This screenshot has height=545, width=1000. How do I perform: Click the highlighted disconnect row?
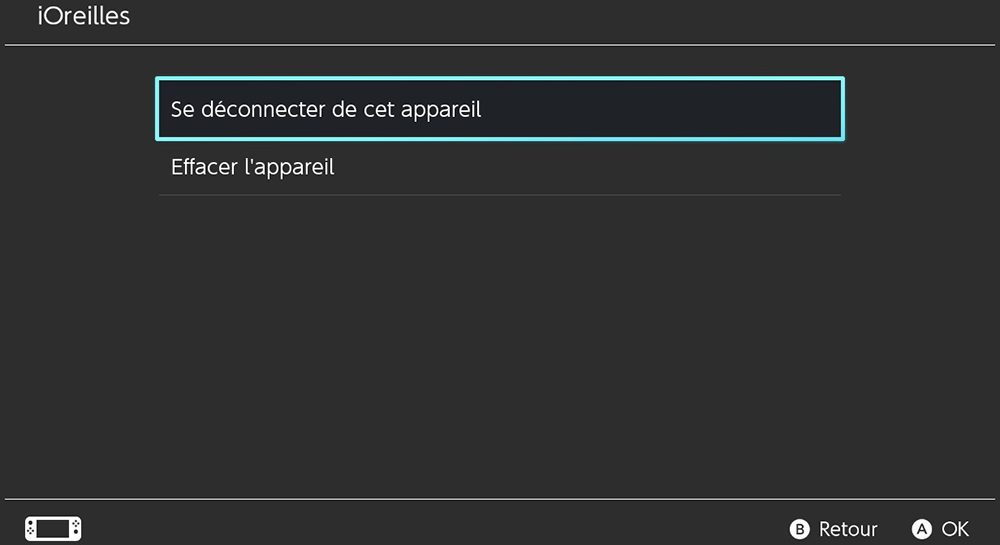tap(500, 109)
